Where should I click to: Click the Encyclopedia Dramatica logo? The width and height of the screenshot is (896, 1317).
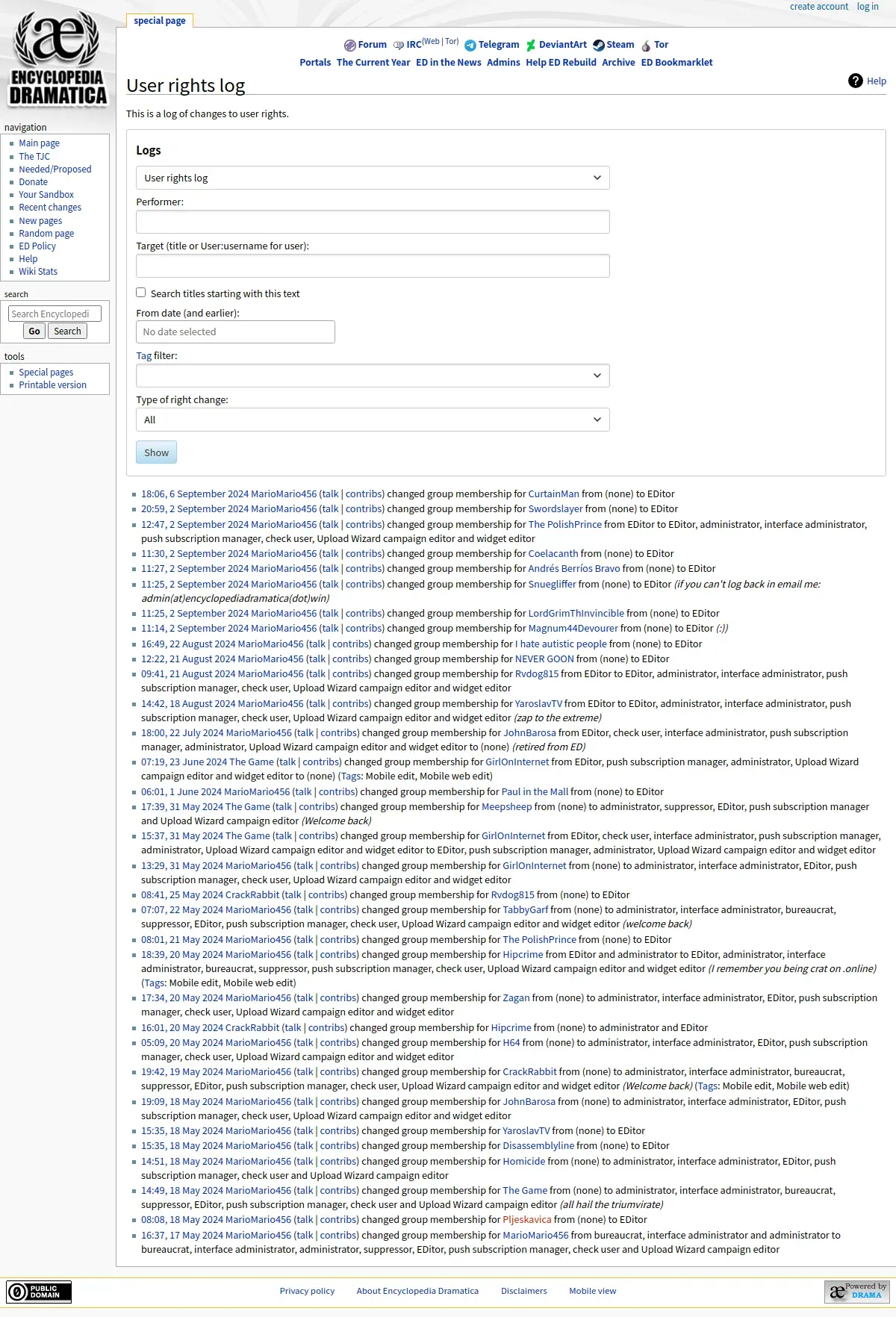coord(57,58)
